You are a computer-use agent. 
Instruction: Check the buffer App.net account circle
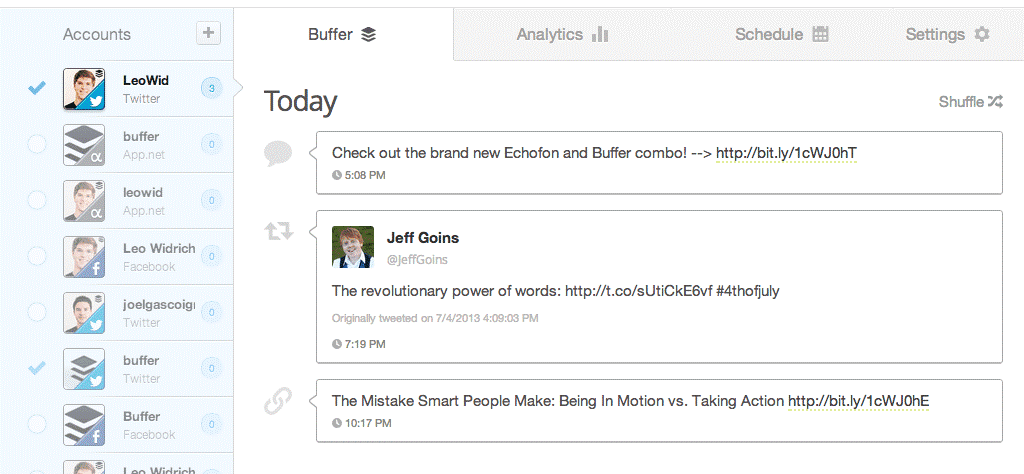coord(37,145)
